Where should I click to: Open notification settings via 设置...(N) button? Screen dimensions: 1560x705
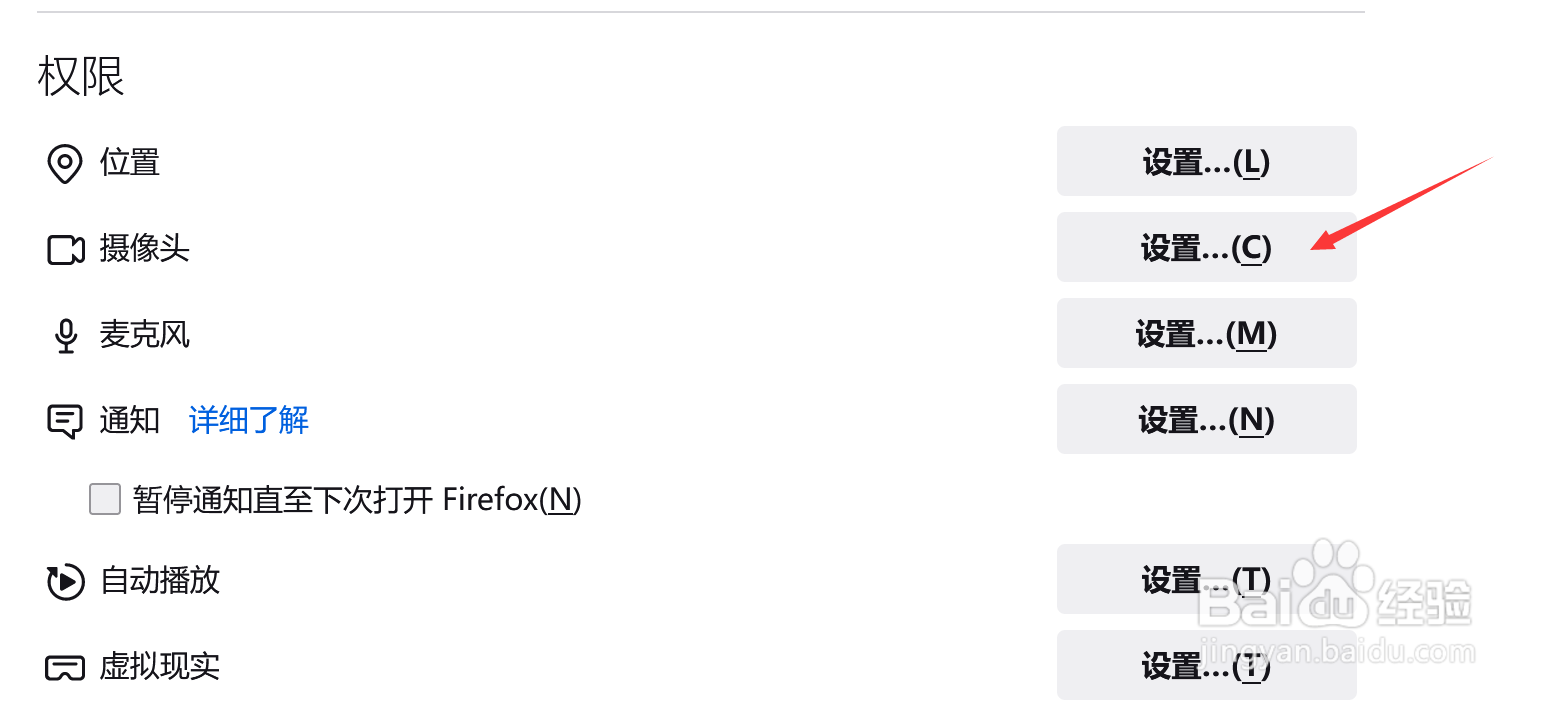pos(1206,419)
